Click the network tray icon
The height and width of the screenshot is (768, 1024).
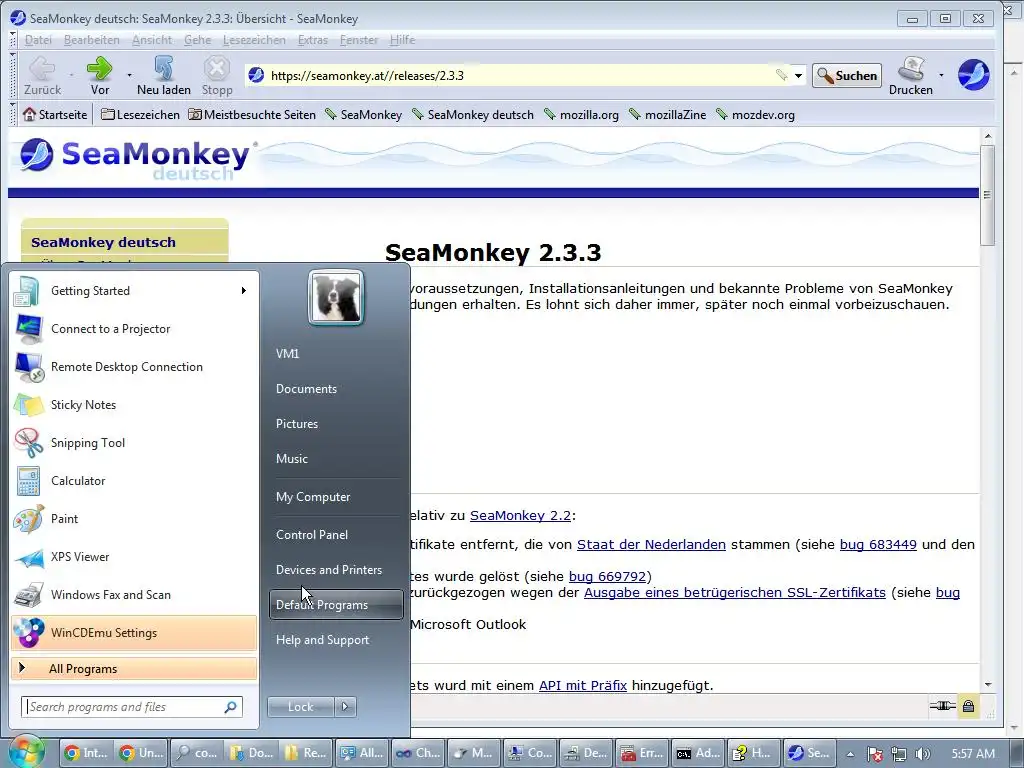pyautogui.click(x=899, y=753)
